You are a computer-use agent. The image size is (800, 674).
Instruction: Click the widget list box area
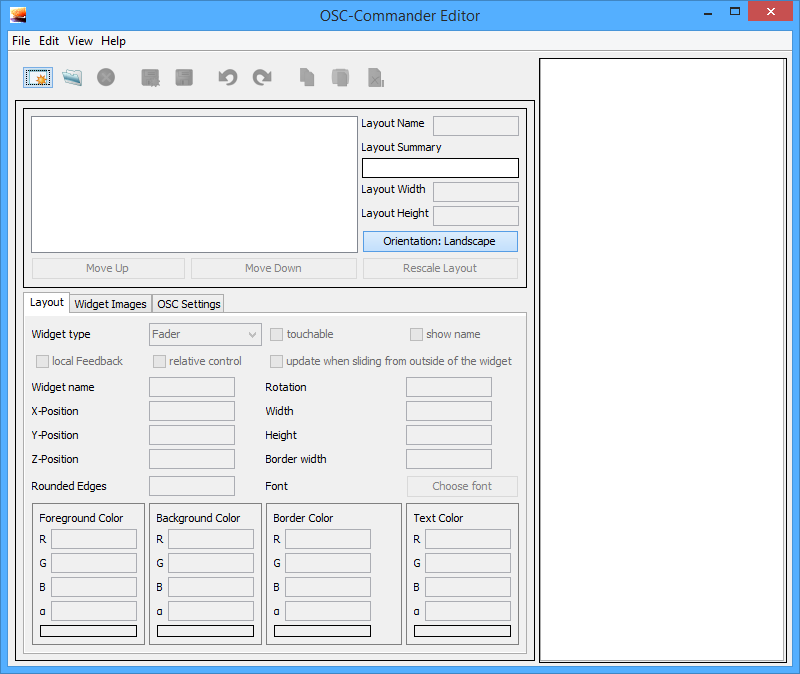(194, 185)
